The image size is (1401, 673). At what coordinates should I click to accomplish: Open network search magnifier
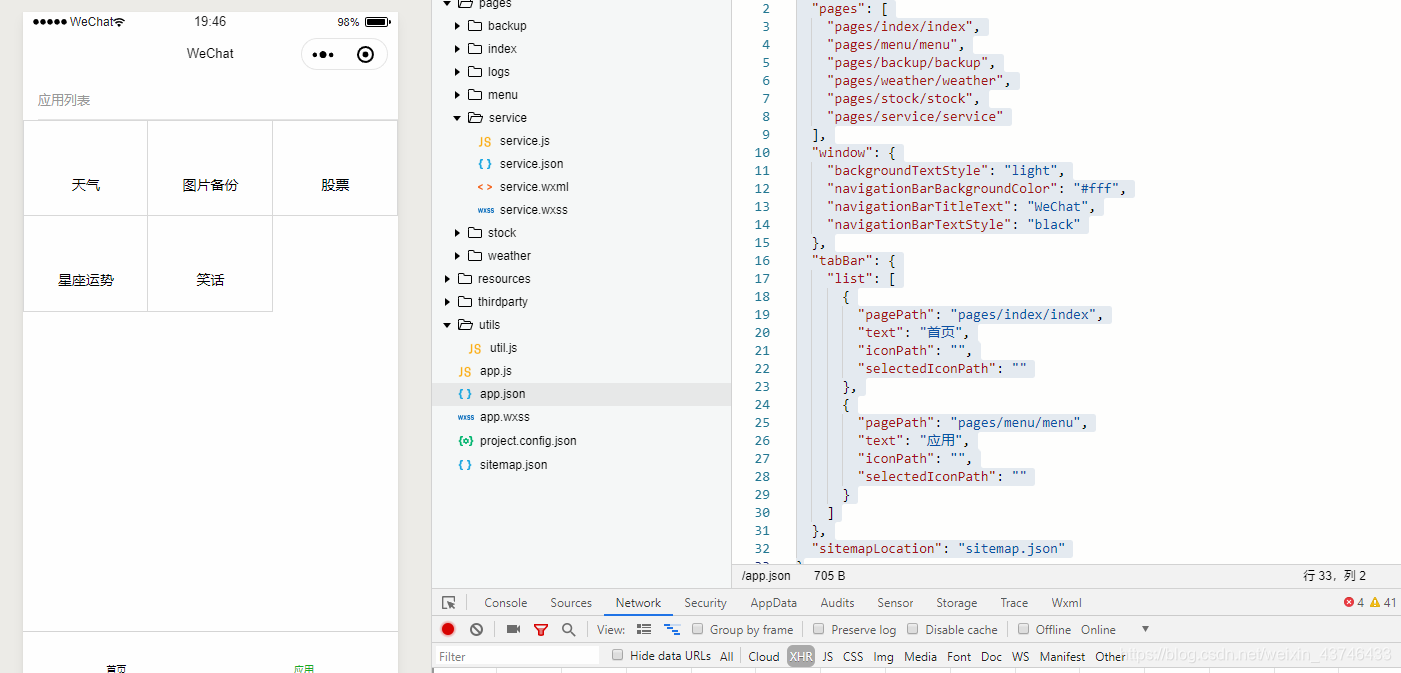point(568,629)
